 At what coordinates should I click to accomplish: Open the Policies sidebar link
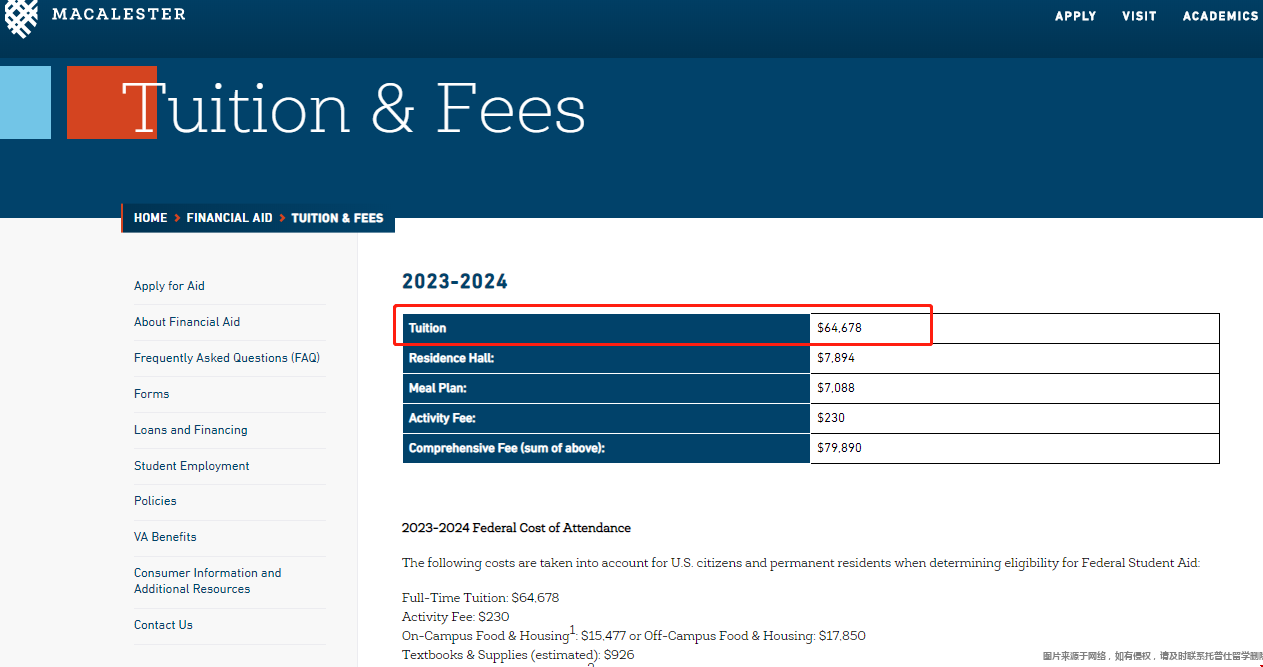coord(155,501)
